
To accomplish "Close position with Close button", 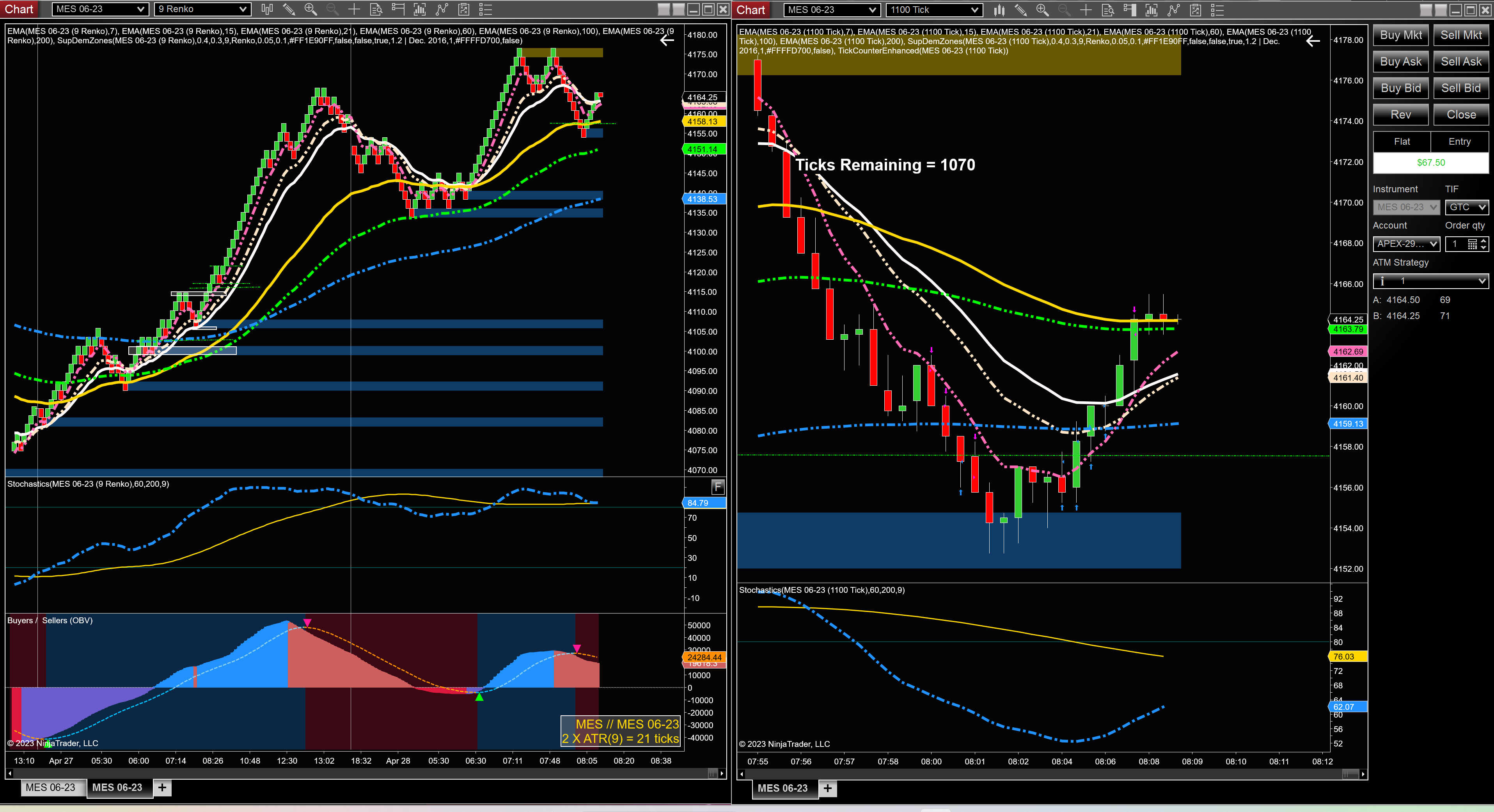I will coord(1462,115).
